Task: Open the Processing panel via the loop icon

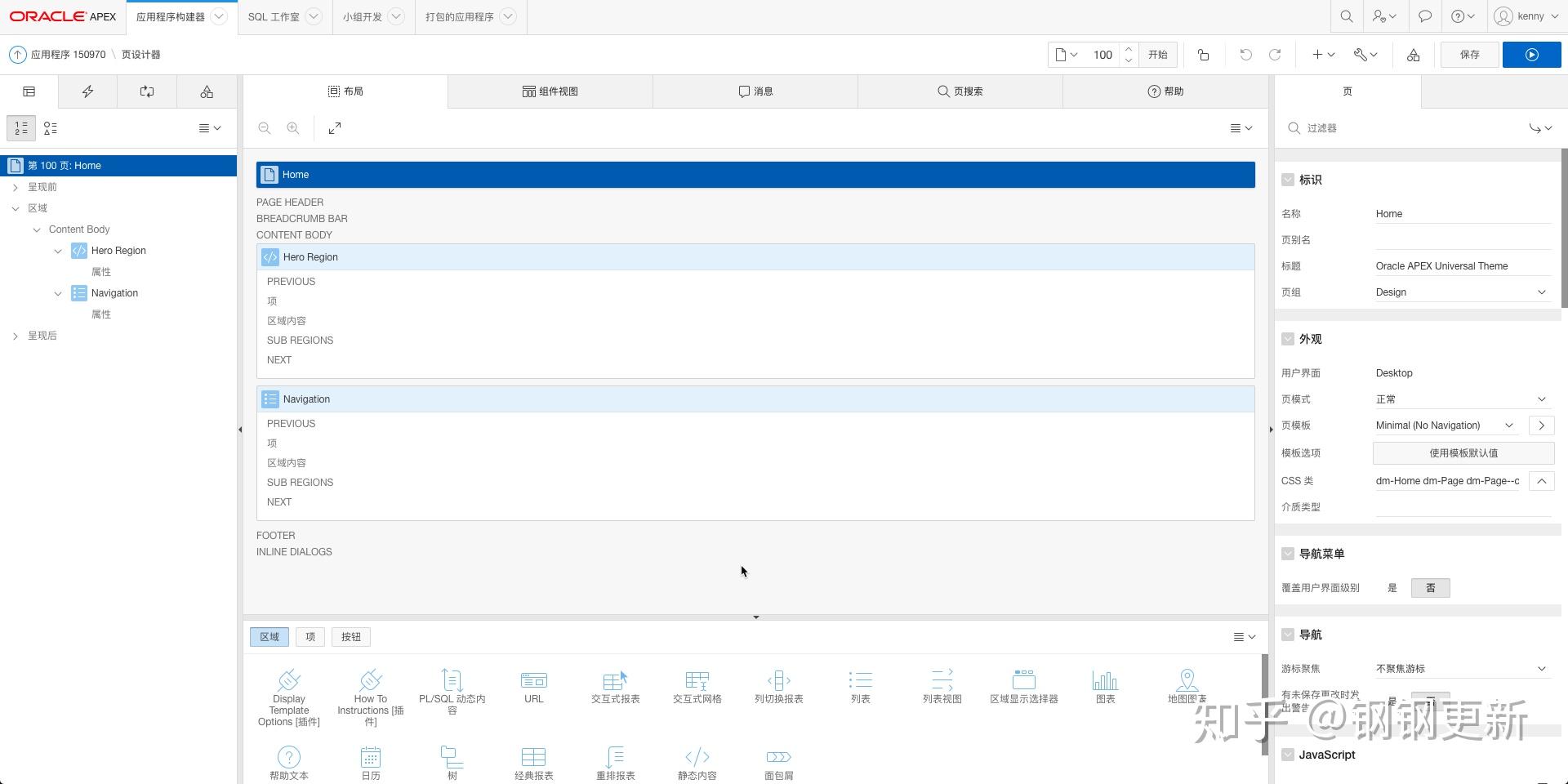Action: [x=147, y=91]
